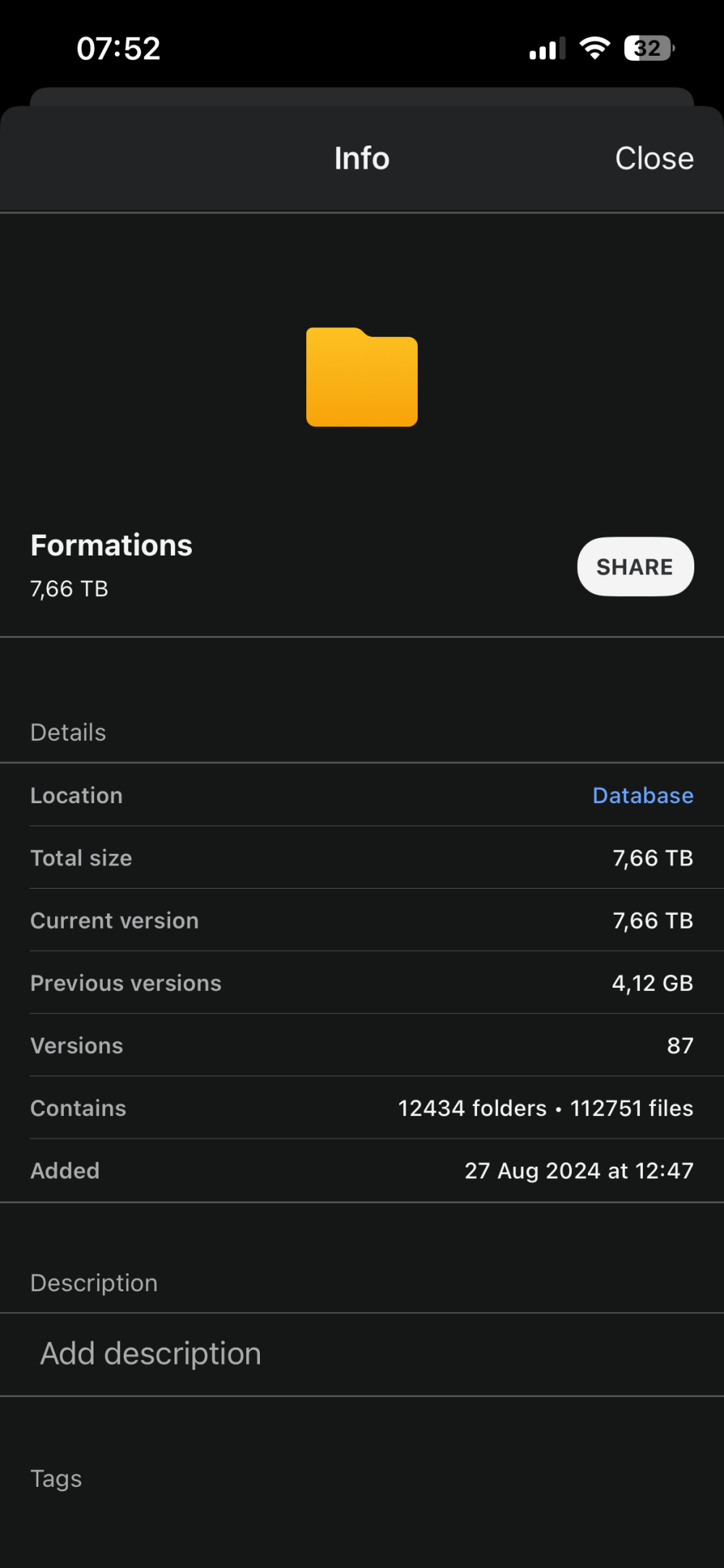This screenshot has width=724, height=1568.
Task: Tap the Wi-Fi status icon
Action: pyautogui.click(x=594, y=49)
